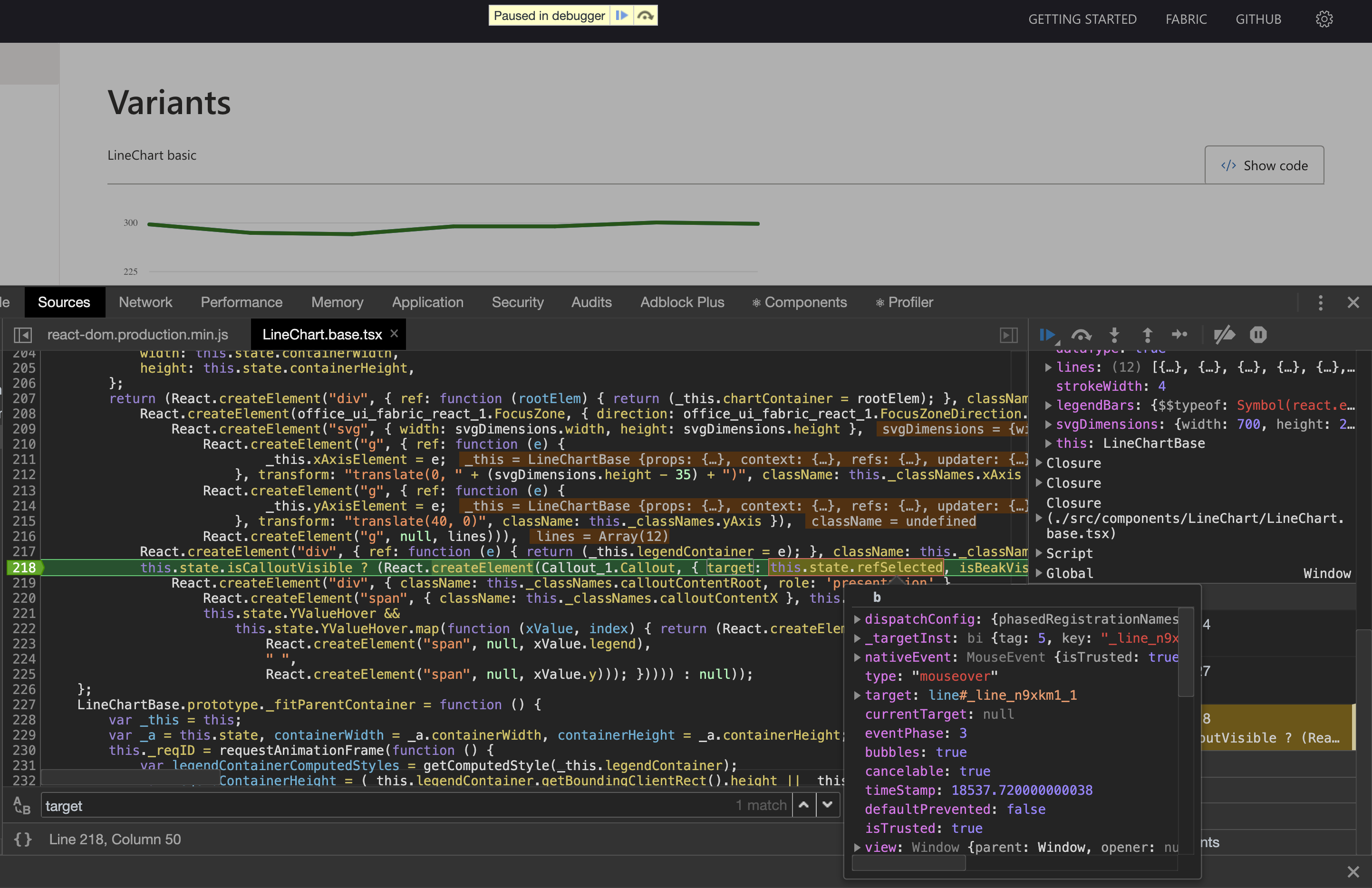The image size is (1372, 888).
Task: Enable Pause on exceptions
Action: pyautogui.click(x=1258, y=335)
